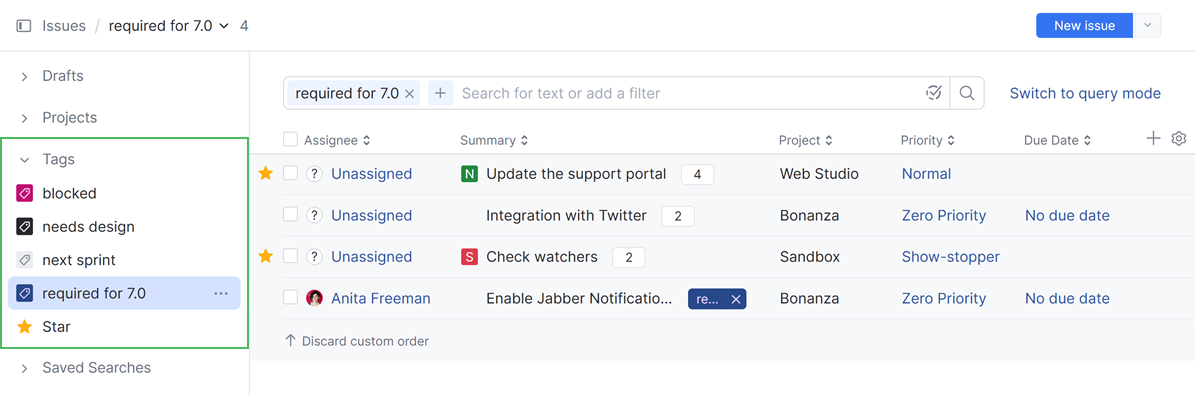1201x396 pixels.
Task: Click the plus icon to add filter
Action: pyautogui.click(x=440, y=93)
